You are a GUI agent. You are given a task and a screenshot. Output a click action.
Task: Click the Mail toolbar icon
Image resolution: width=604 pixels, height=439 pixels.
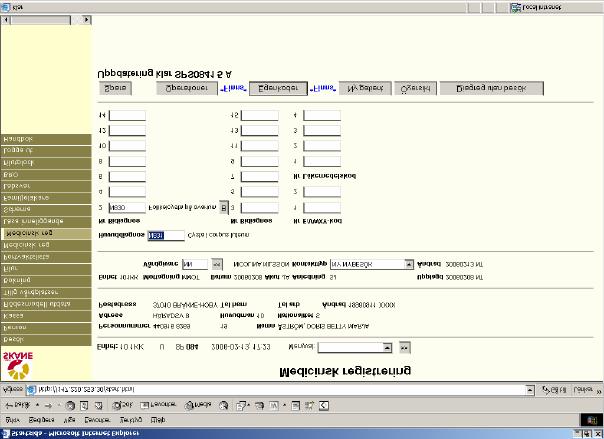pyautogui.click(x=241, y=405)
